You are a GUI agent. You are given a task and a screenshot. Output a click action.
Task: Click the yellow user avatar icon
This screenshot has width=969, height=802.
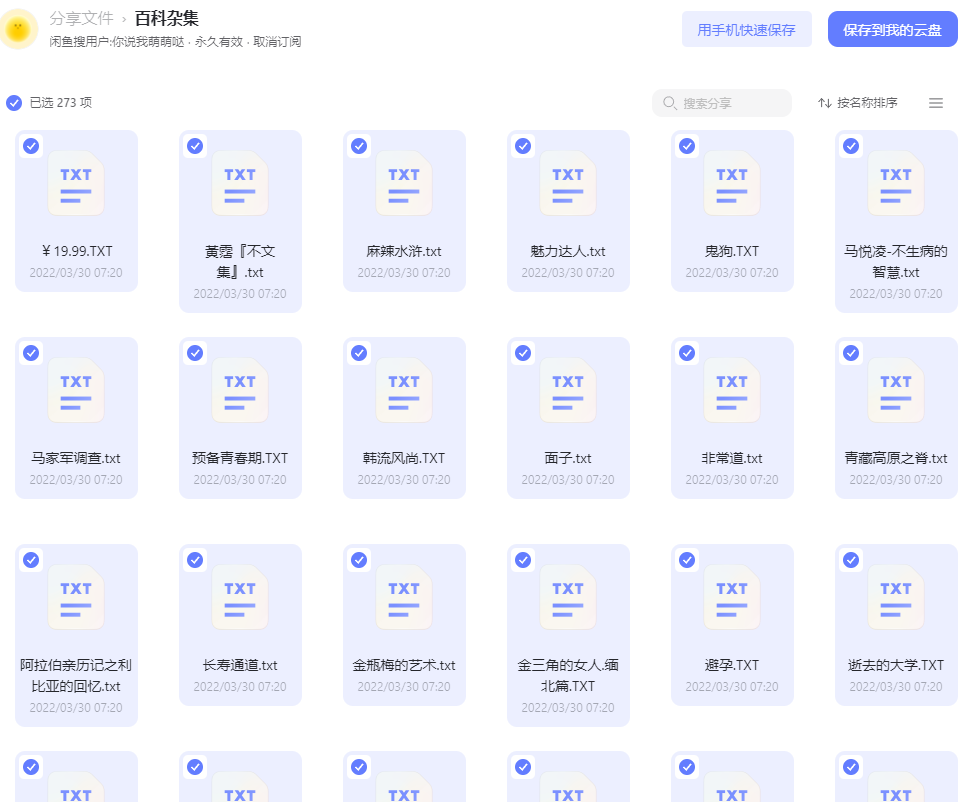coord(17,28)
